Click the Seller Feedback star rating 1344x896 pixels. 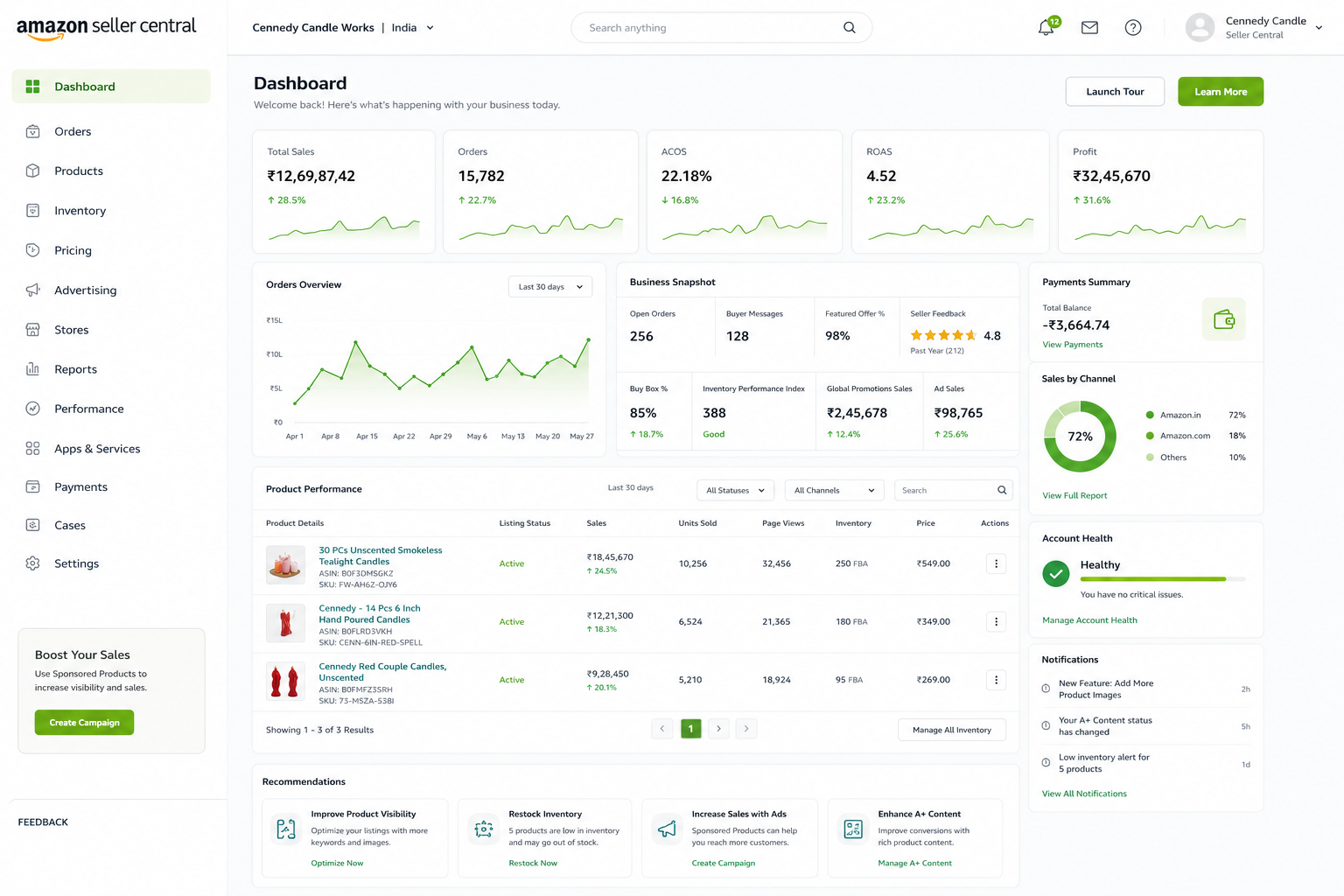coord(943,335)
